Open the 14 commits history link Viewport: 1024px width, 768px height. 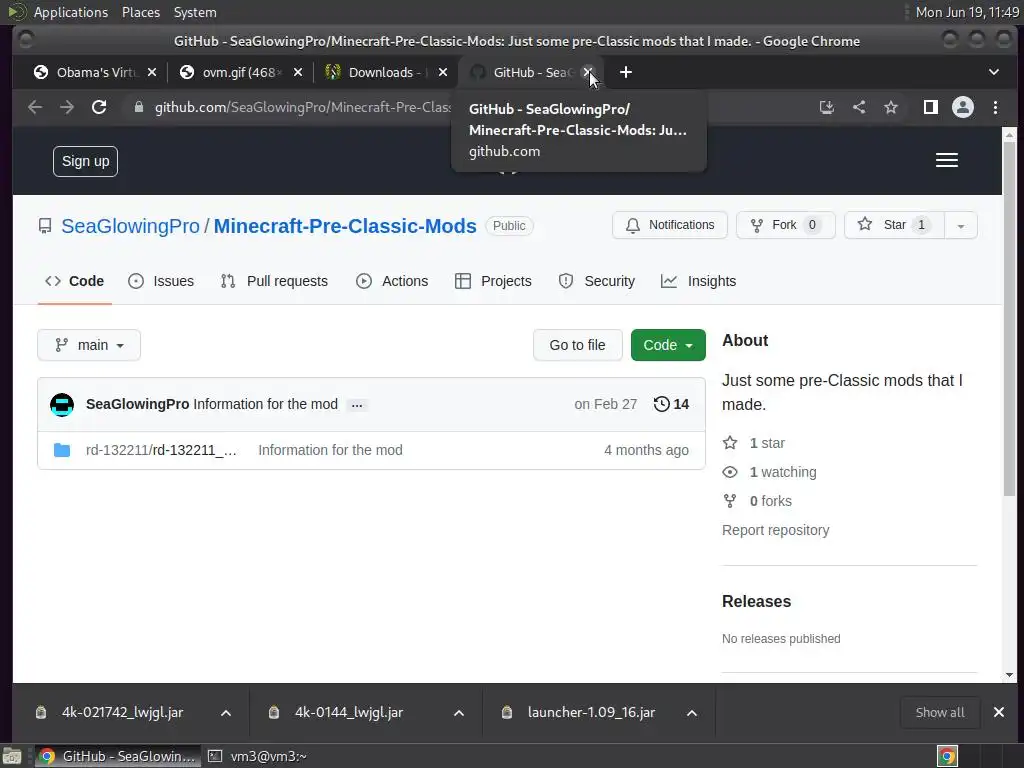pyautogui.click(x=671, y=404)
